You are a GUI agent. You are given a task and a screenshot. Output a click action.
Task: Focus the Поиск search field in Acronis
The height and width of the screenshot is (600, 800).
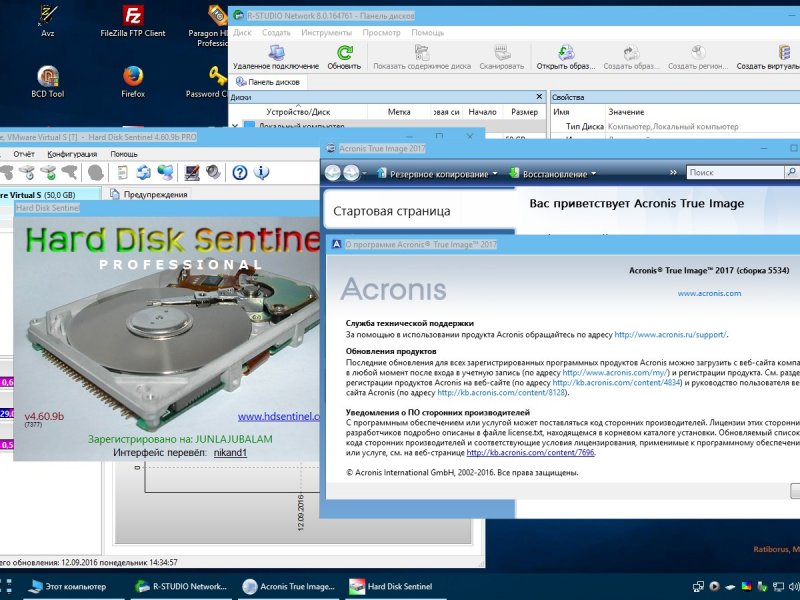coord(735,172)
